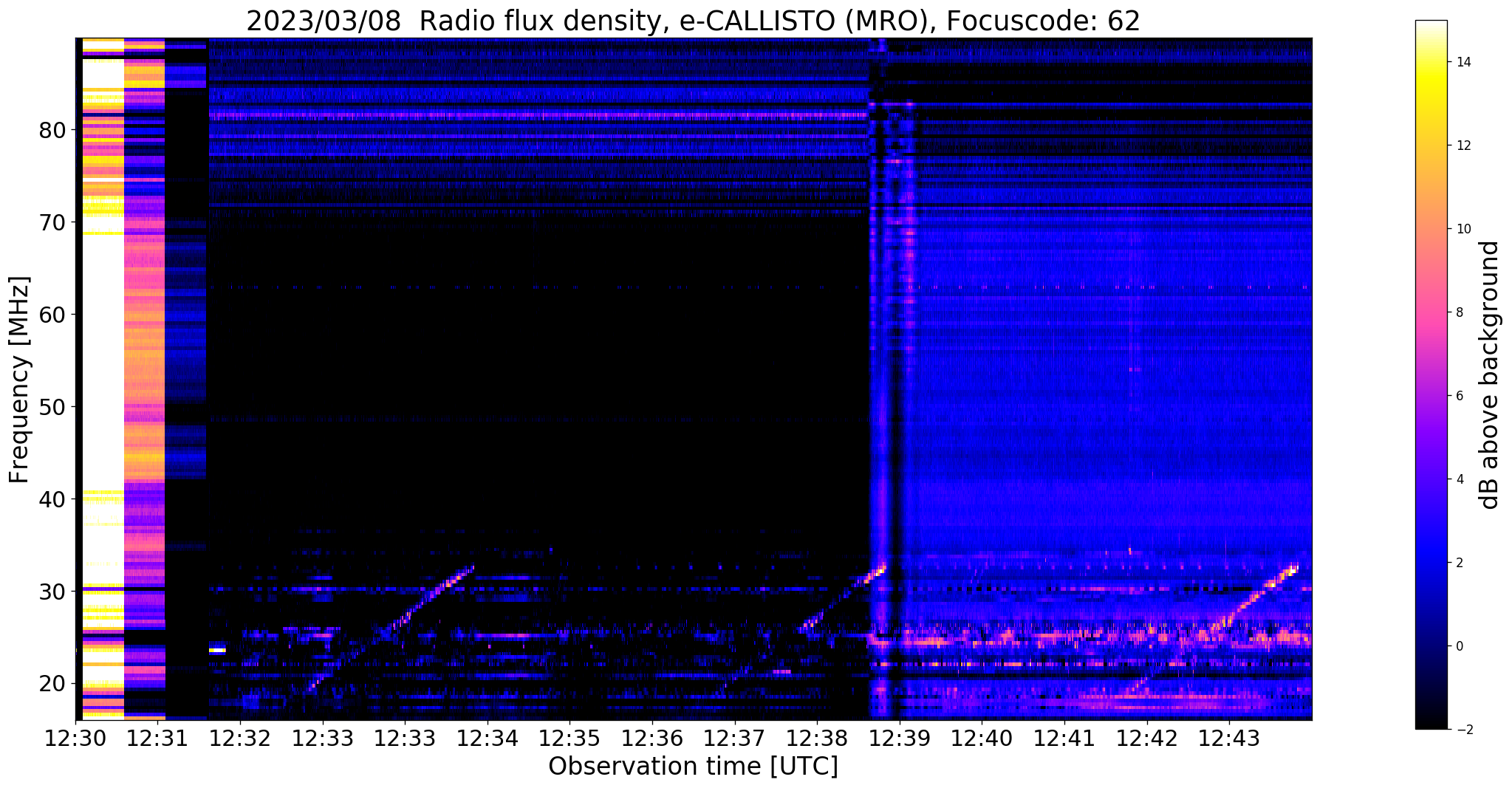Click the colorbar tick value 0
Screen dimensions: 1512x788
[1459, 646]
